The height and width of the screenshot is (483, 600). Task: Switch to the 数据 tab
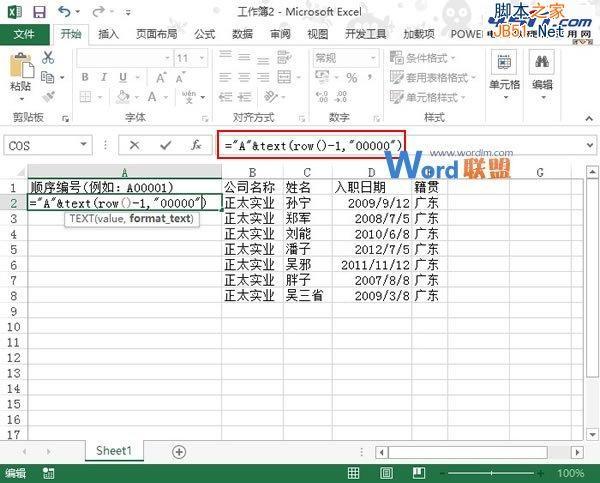coord(242,34)
